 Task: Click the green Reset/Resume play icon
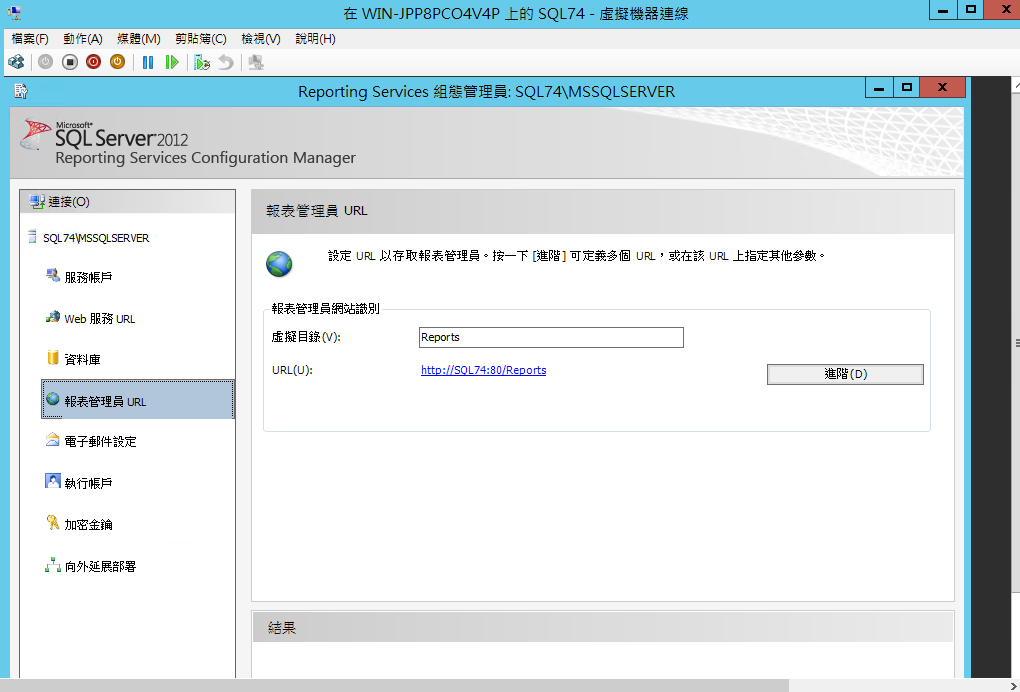click(172, 62)
